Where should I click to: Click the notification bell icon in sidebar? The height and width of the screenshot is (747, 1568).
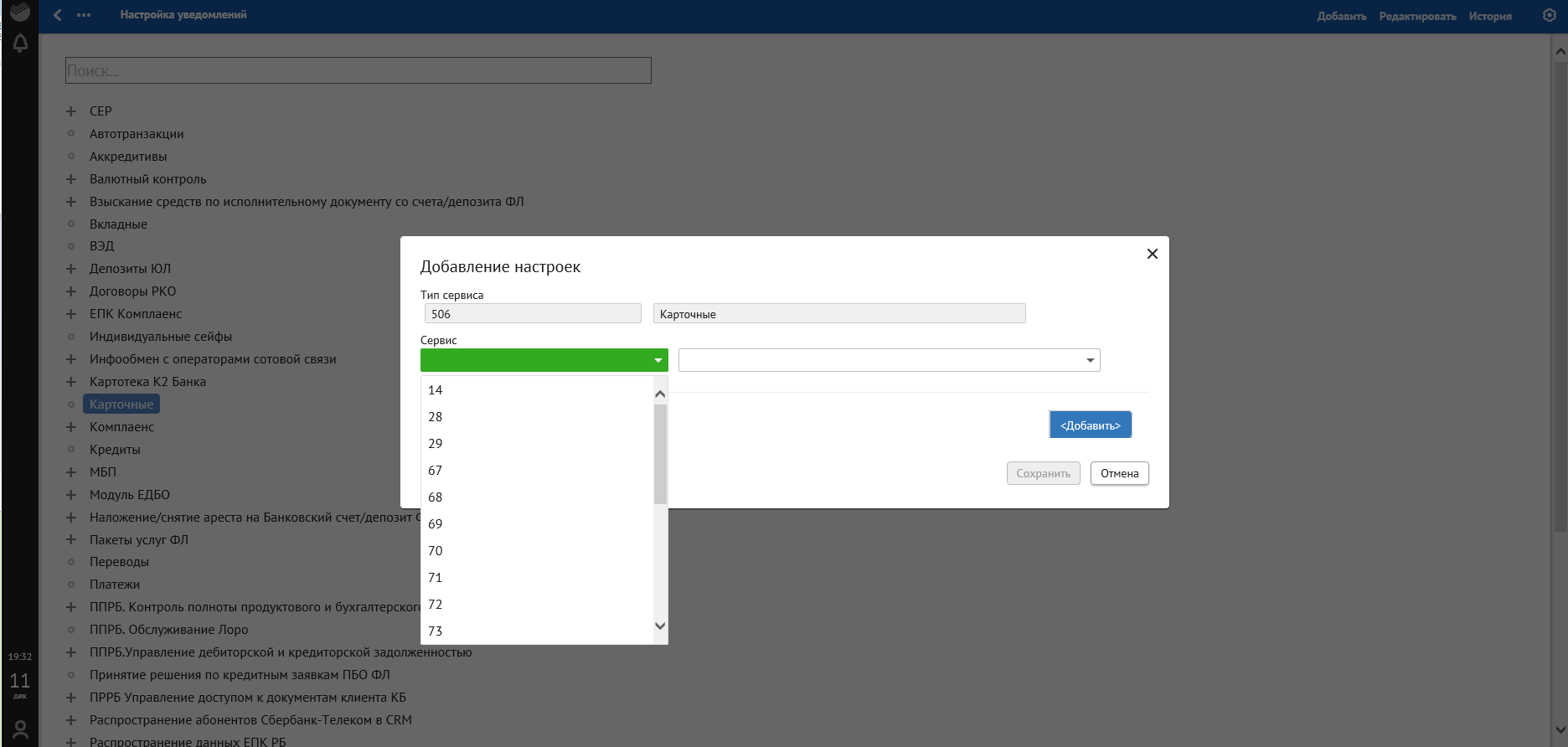click(x=20, y=43)
